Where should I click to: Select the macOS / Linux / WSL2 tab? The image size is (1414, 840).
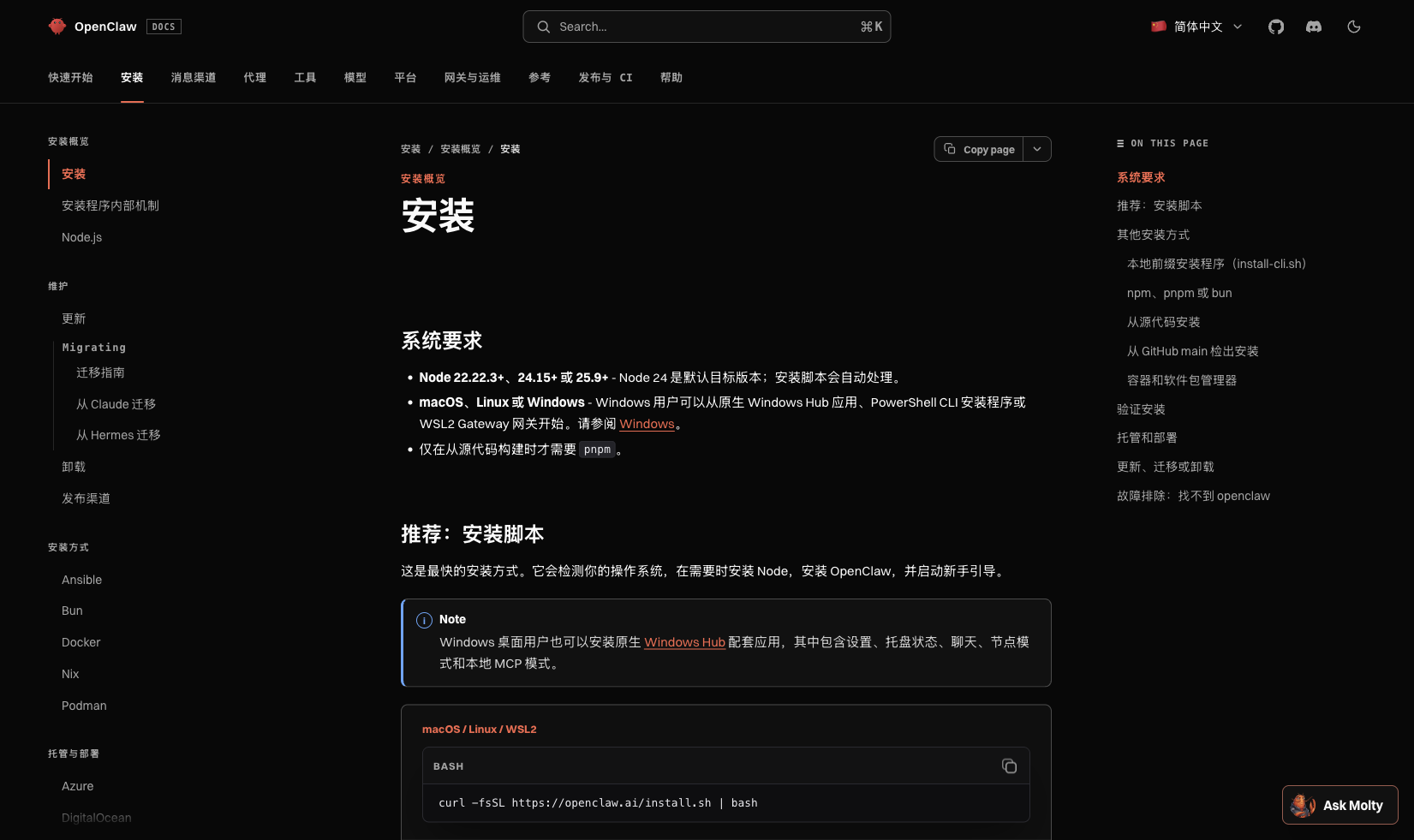(479, 730)
